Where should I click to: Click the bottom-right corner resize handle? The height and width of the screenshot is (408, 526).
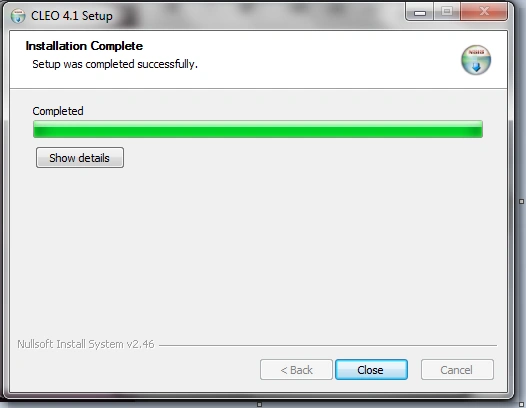[x=522, y=404]
